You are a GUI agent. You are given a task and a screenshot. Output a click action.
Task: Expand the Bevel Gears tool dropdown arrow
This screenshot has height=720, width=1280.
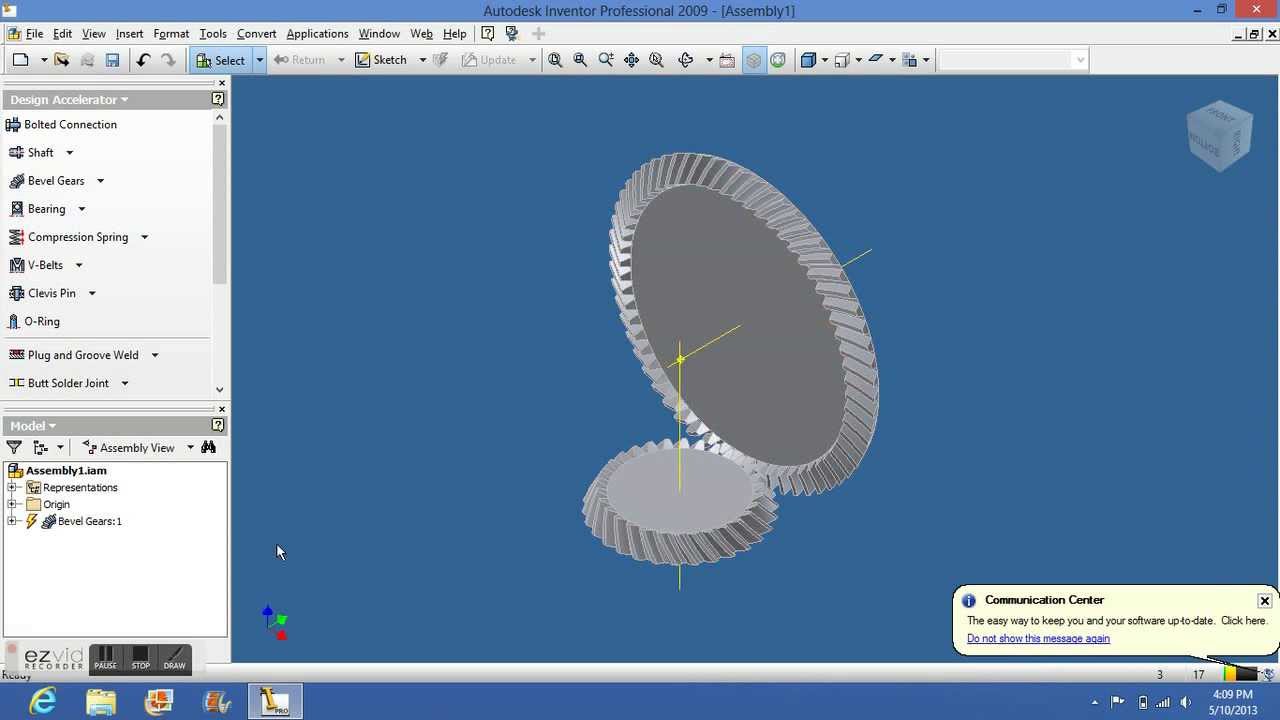coord(100,181)
